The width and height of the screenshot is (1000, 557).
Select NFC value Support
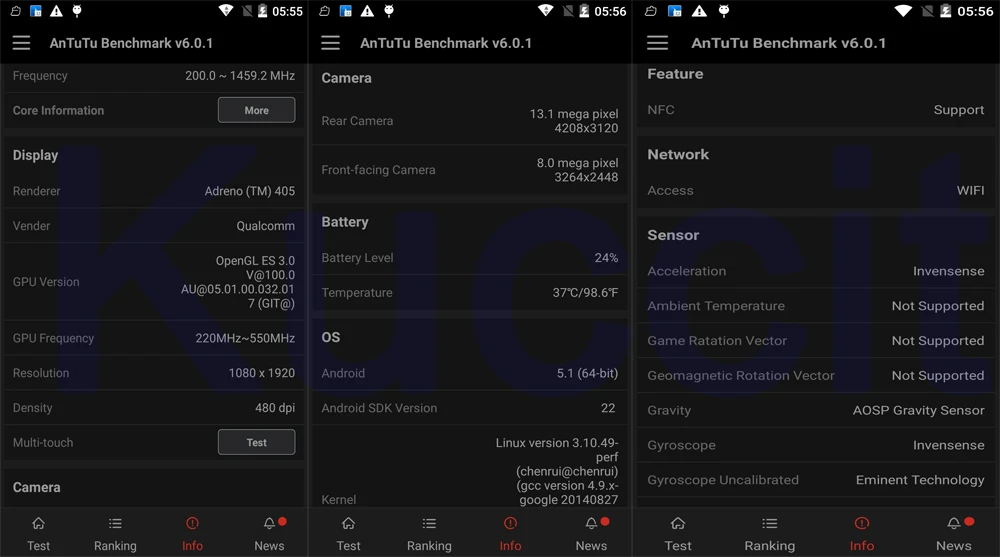tap(959, 110)
